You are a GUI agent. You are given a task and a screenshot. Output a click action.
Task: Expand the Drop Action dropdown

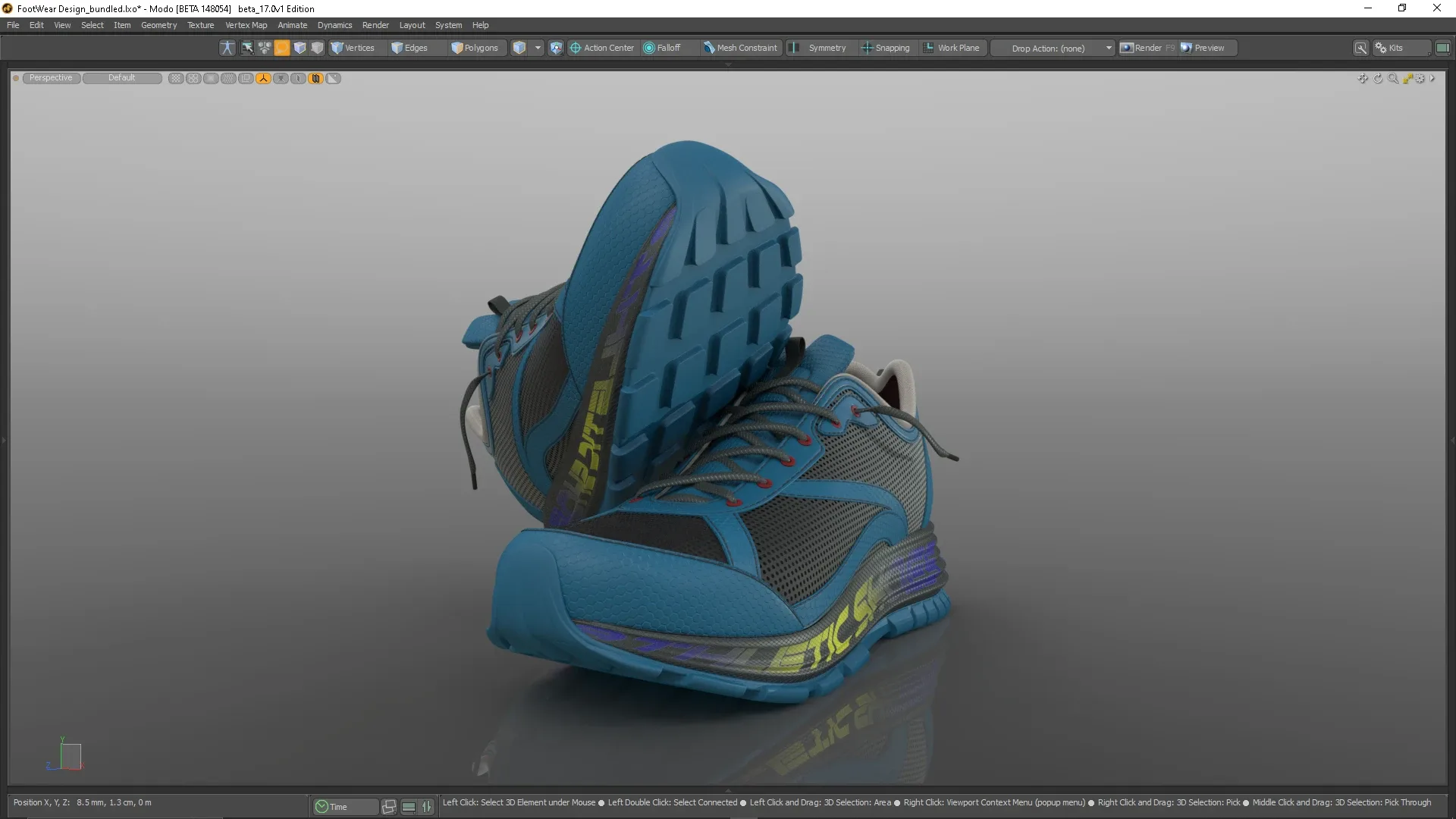(x=1053, y=48)
